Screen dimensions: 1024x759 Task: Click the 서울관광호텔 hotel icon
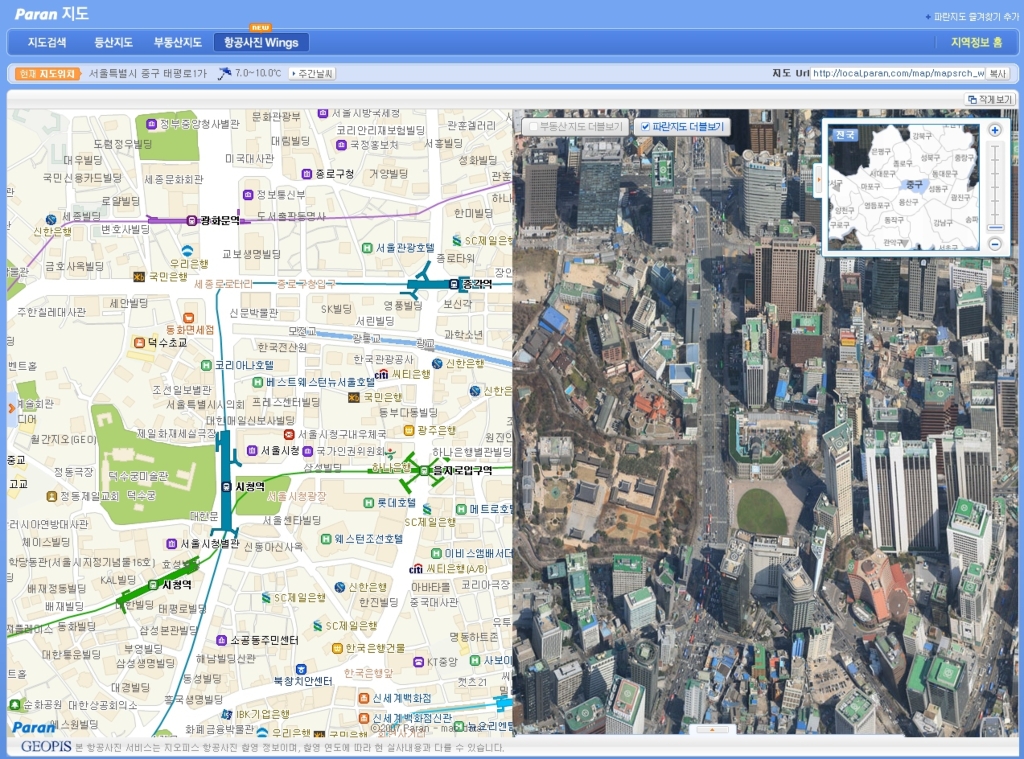pyautogui.click(x=368, y=248)
